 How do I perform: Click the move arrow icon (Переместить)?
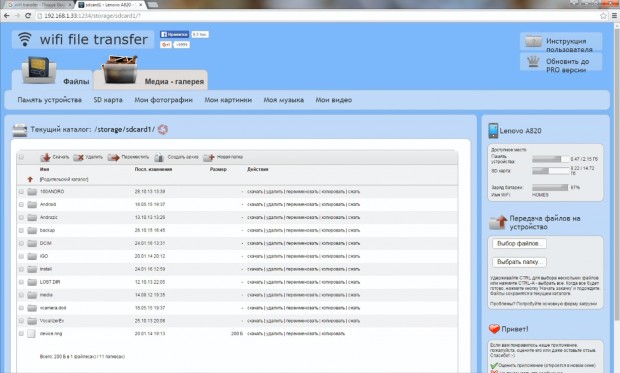[x=113, y=157]
